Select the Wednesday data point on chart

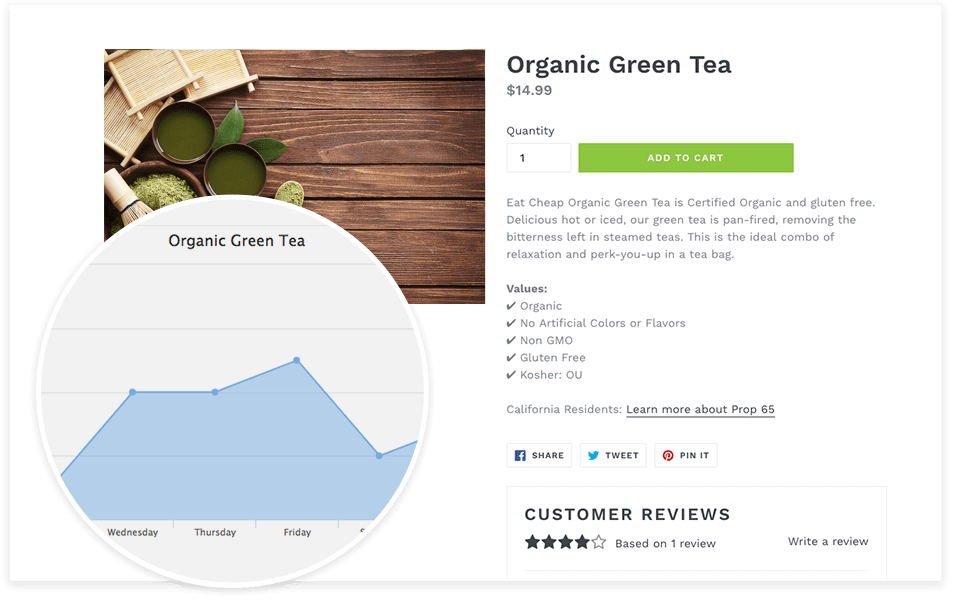(132, 393)
